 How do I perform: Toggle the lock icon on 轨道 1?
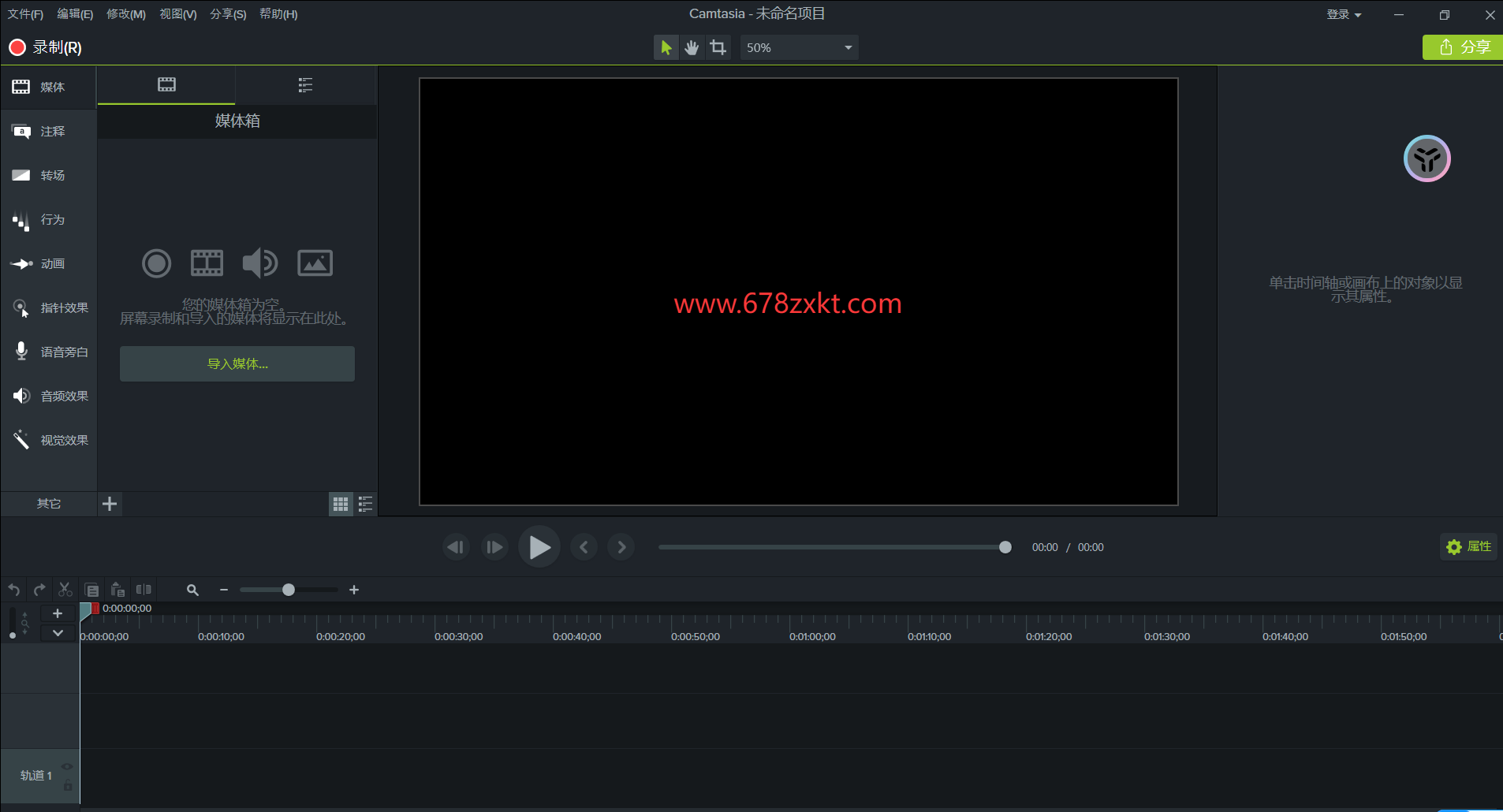click(68, 785)
